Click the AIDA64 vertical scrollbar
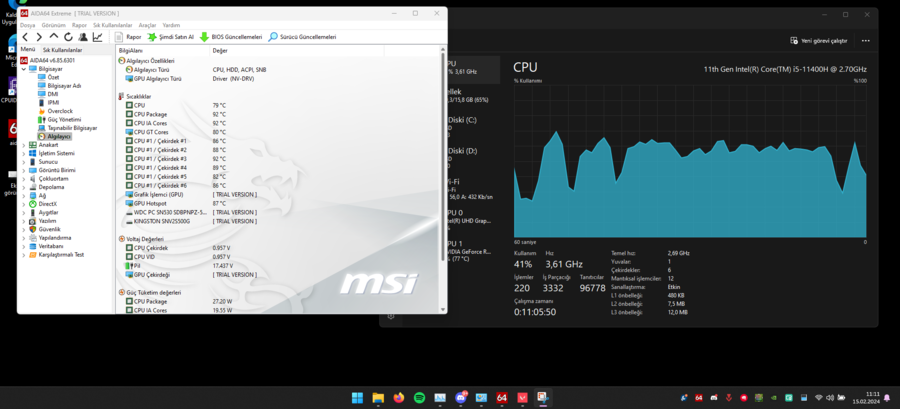This screenshot has width=900, height=409. click(443, 155)
